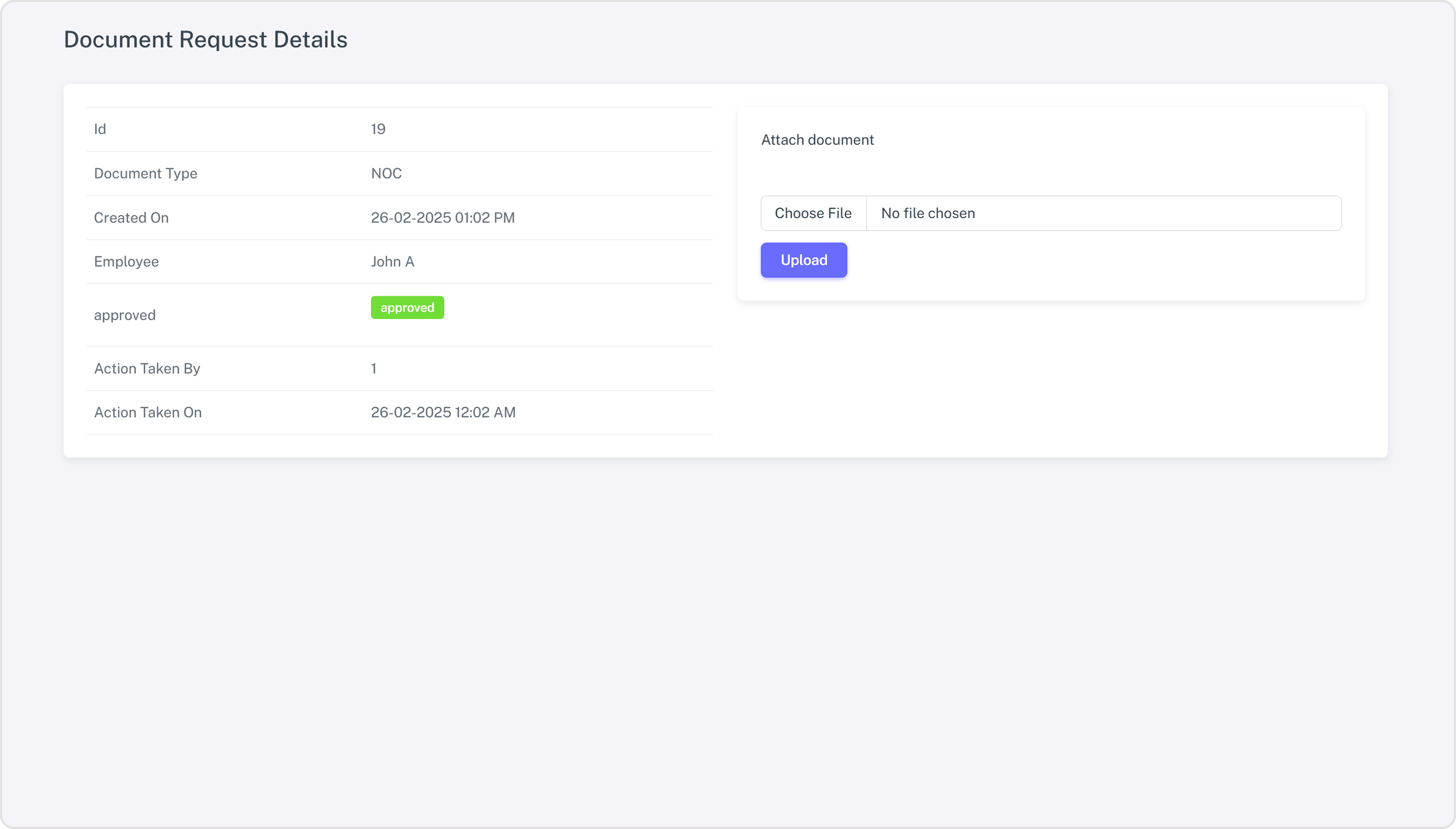The height and width of the screenshot is (829, 1456).
Task: Click the 'Action Taken By' row label
Action: pos(147,368)
